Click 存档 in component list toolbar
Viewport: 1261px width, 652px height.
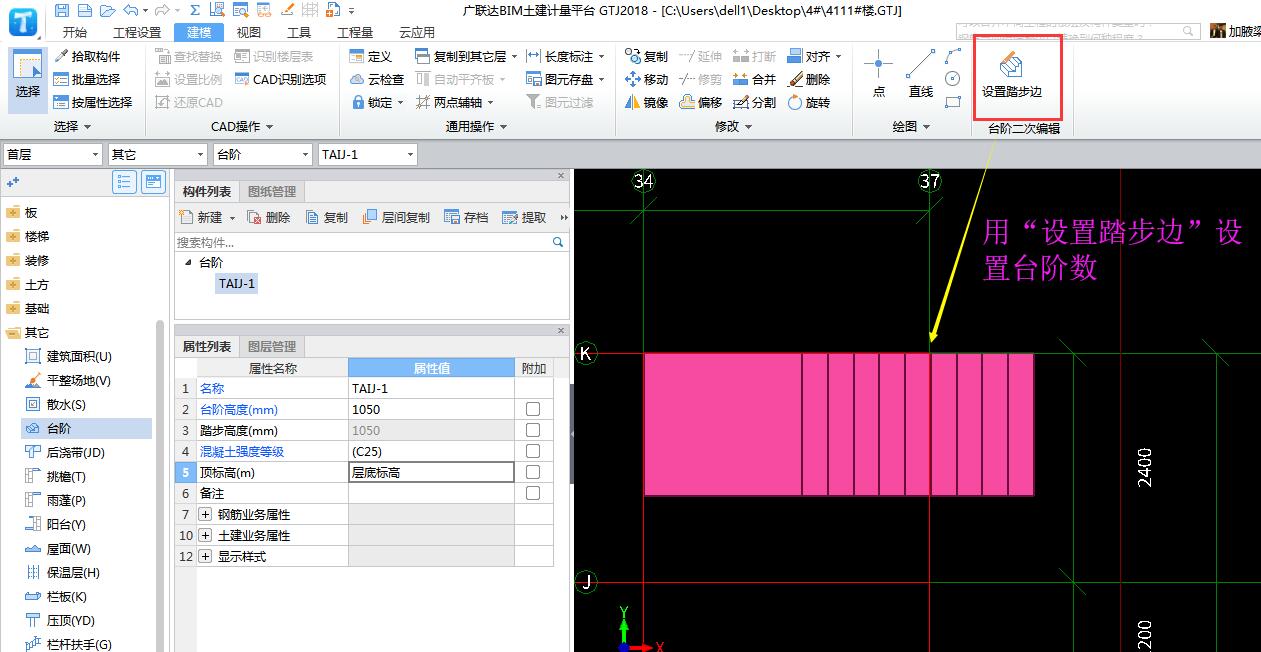(x=465, y=217)
